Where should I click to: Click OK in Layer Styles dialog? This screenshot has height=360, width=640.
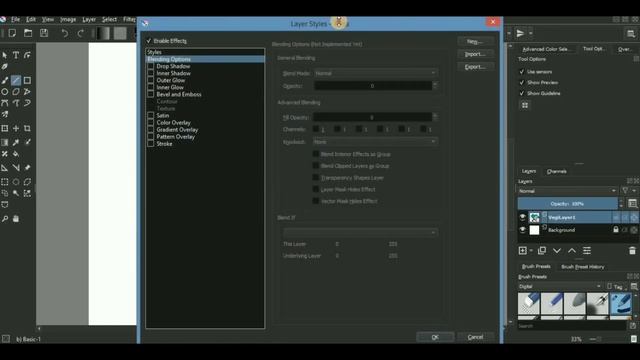point(435,337)
